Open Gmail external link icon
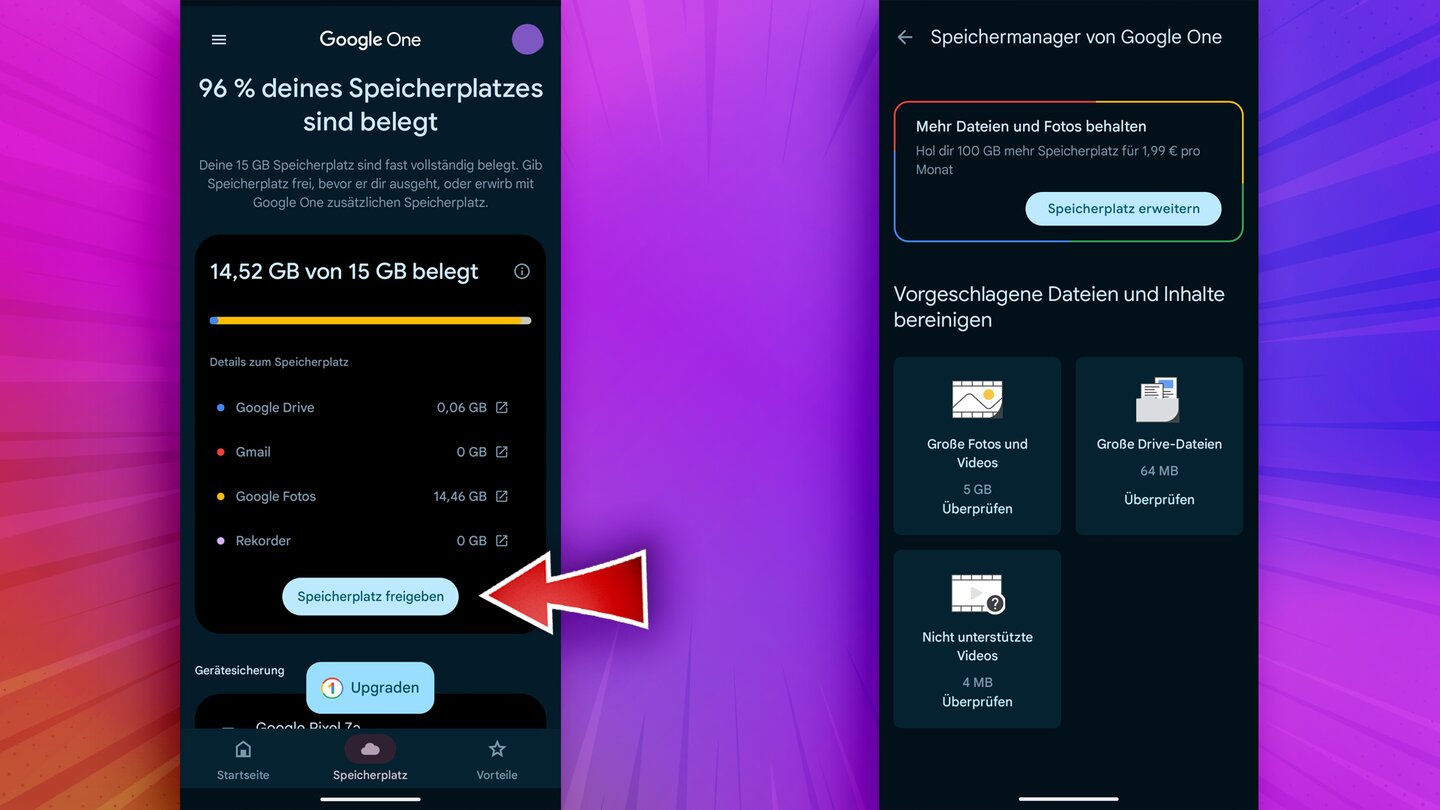 pos(502,452)
